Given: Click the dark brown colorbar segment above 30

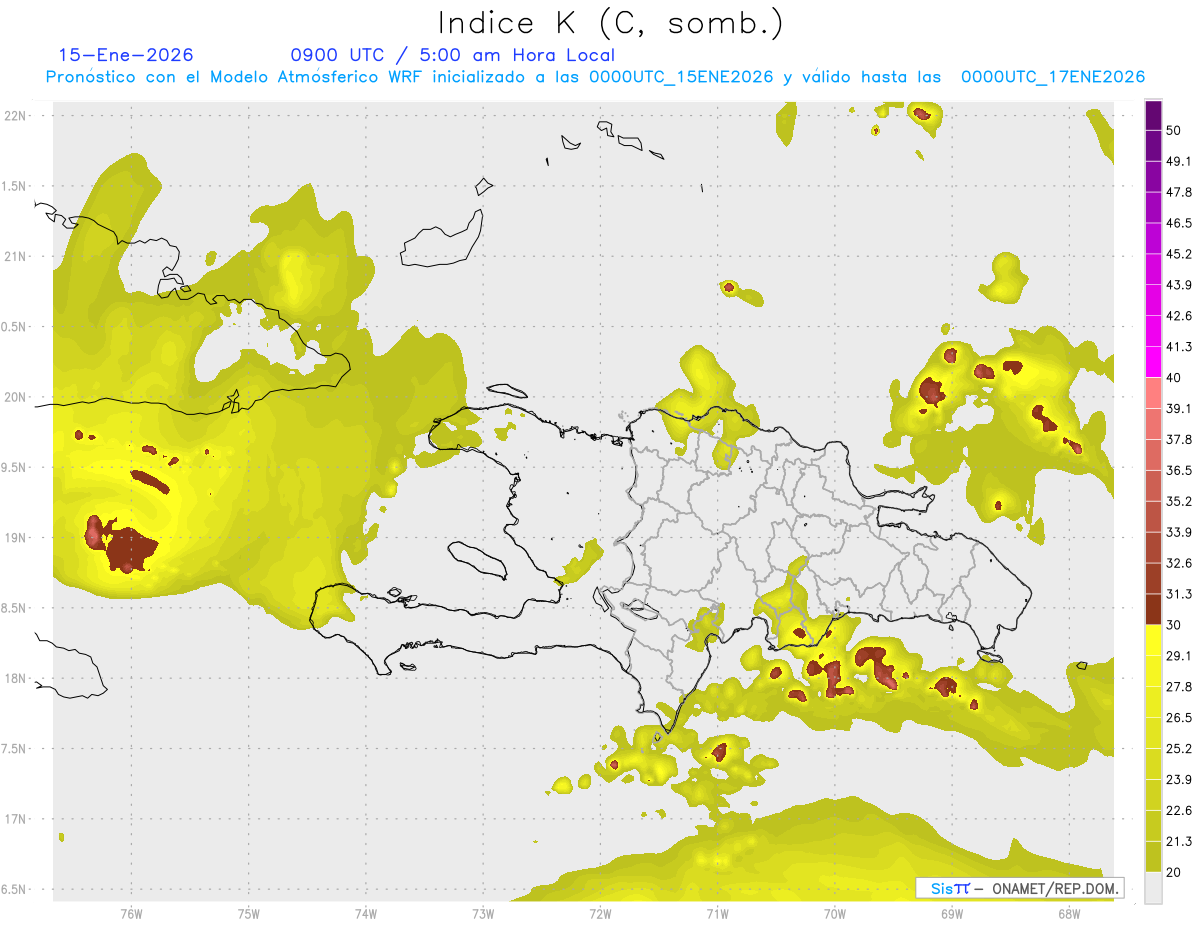Looking at the screenshot, I should pos(1154,609).
